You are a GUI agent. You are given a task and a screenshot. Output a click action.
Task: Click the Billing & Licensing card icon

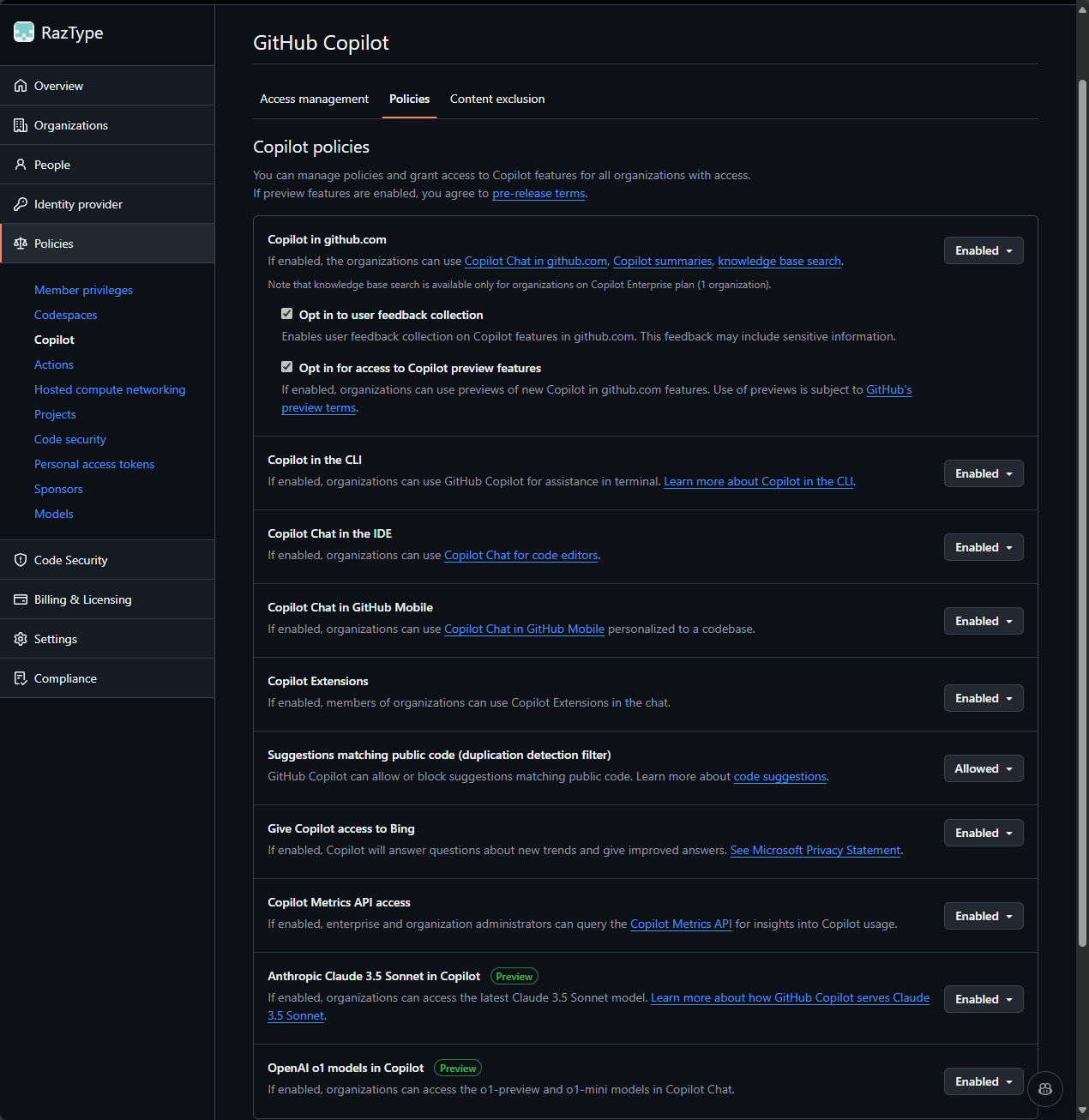[21, 599]
